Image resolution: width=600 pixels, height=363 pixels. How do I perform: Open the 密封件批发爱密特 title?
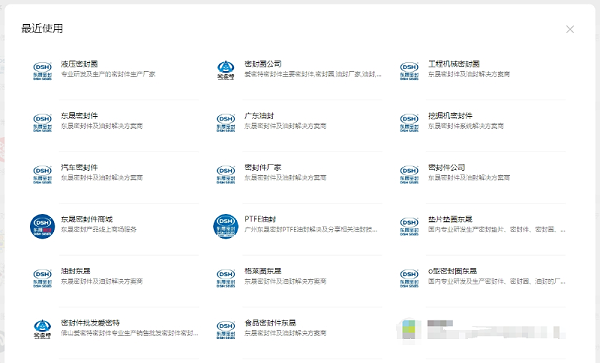(90, 323)
